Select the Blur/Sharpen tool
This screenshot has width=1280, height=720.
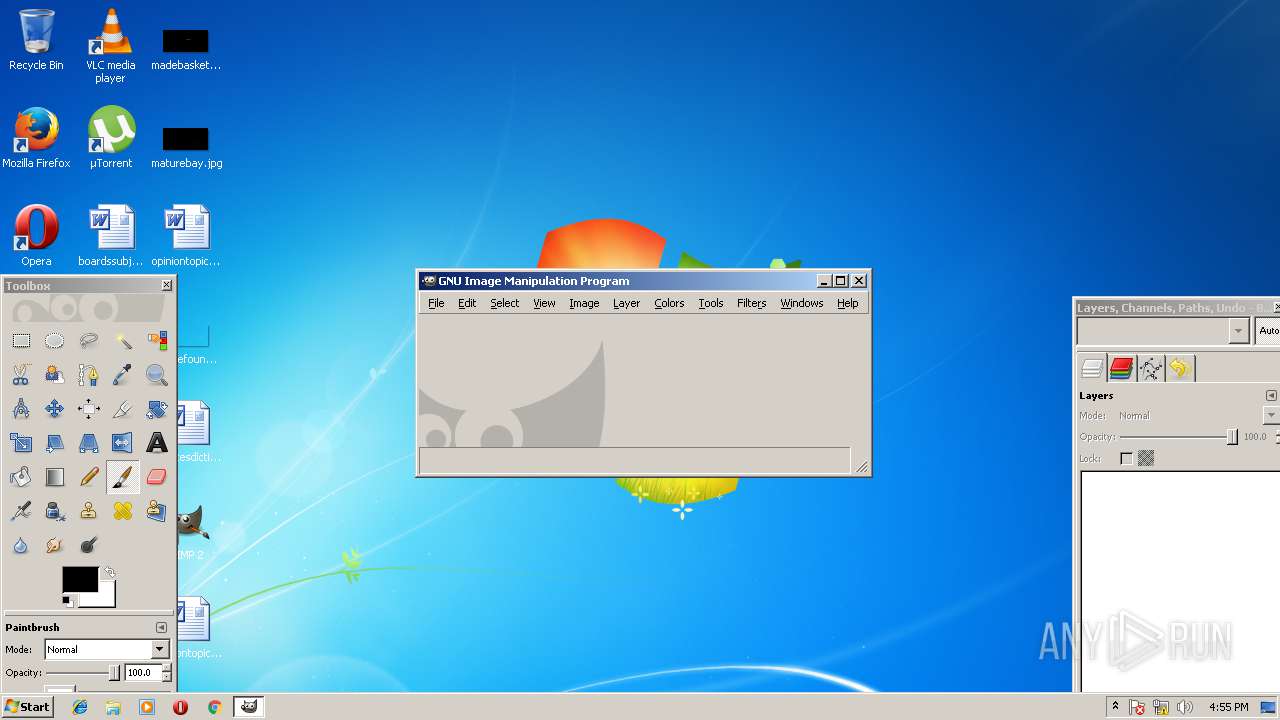tap(21, 545)
